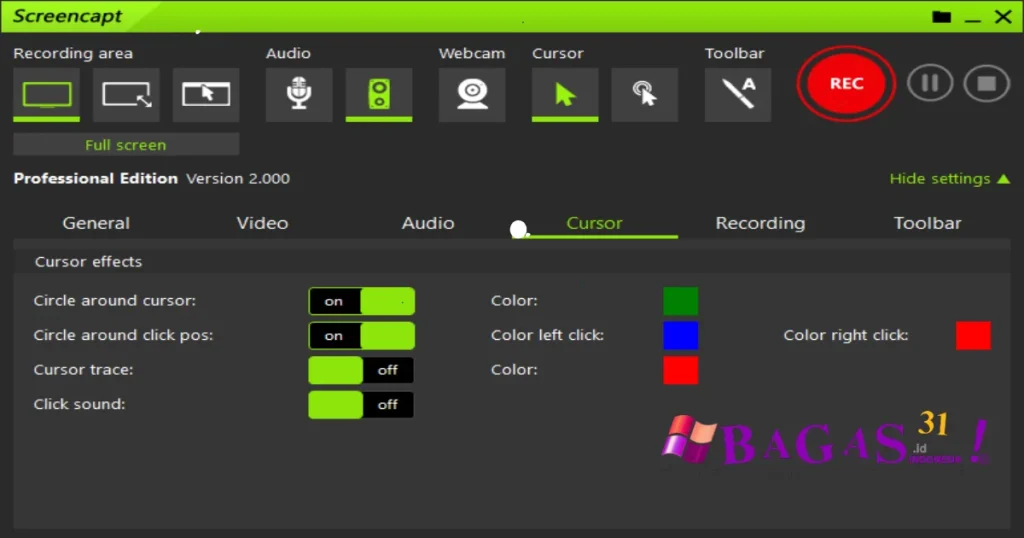Minimize the Screencapt window
The width and height of the screenshot is (1024, 538).
[972, 18]
